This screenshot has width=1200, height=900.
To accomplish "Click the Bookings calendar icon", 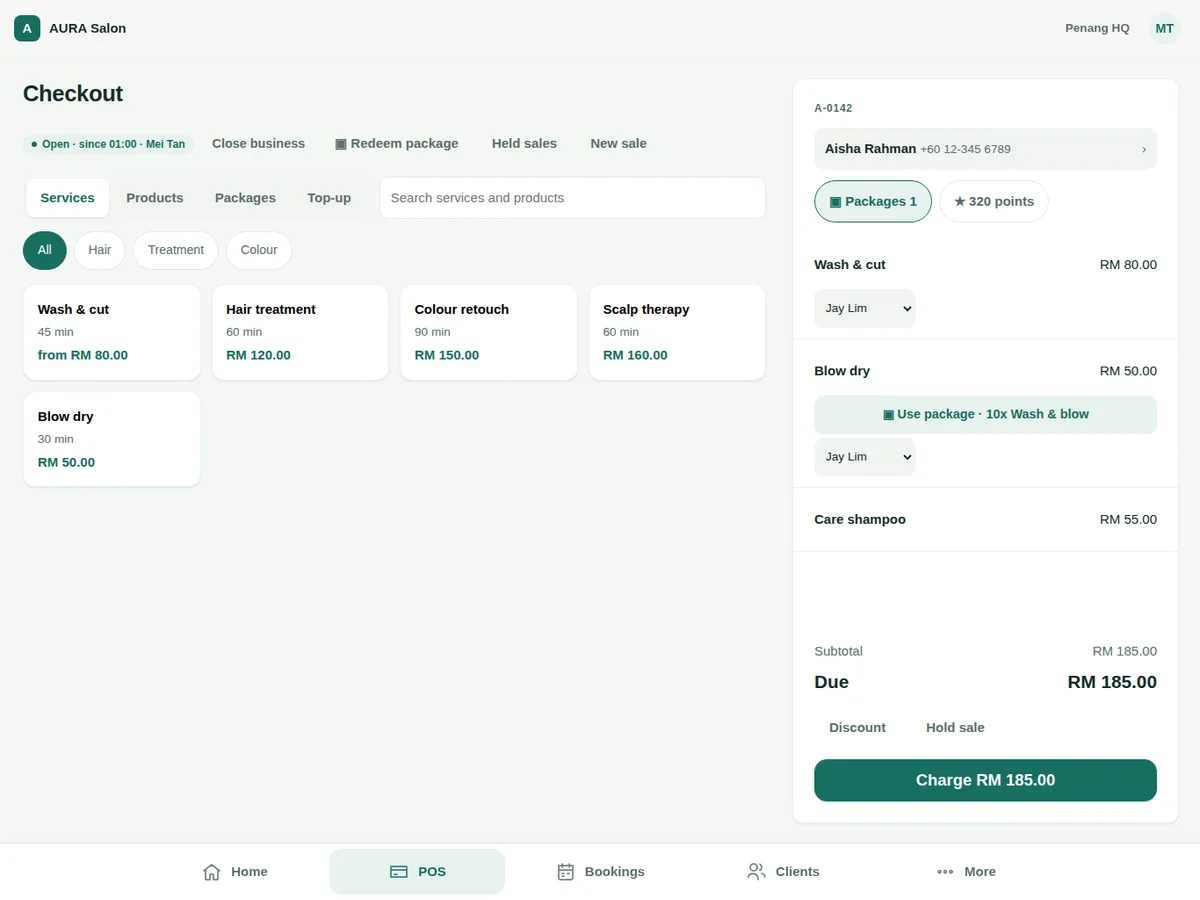I will click(566, 872).
